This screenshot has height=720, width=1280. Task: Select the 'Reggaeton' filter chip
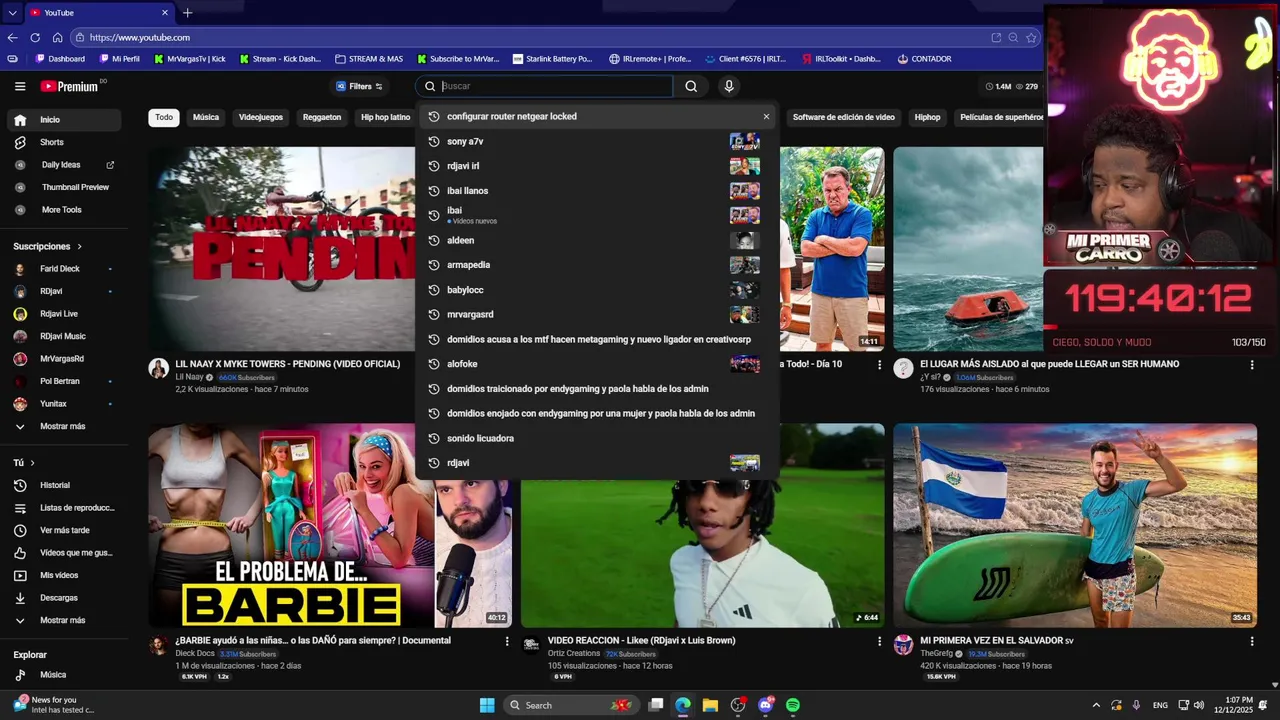click(322, 118)
